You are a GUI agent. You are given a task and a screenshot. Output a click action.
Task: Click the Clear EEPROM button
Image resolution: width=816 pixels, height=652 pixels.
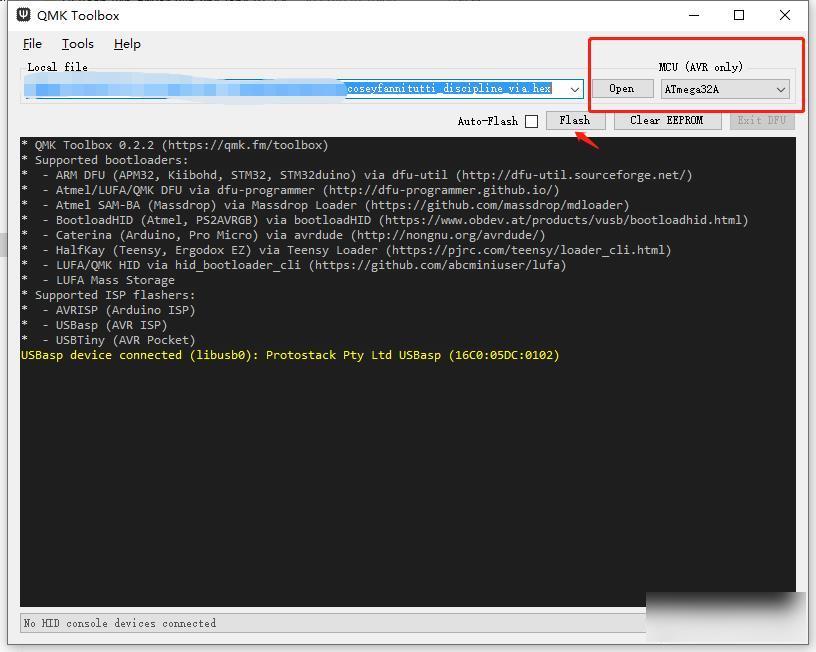667,120
